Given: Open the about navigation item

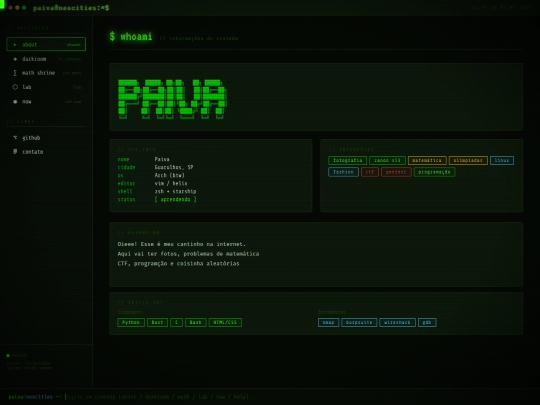Looking at the screenshot, I should (46, 44).
